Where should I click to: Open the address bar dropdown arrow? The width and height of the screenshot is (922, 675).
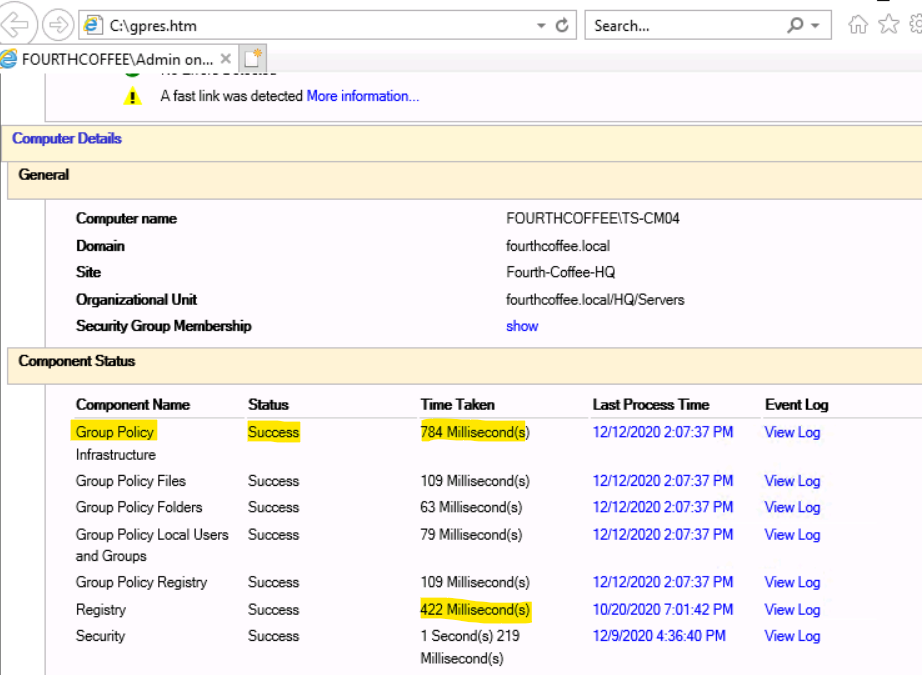point(541,25)
